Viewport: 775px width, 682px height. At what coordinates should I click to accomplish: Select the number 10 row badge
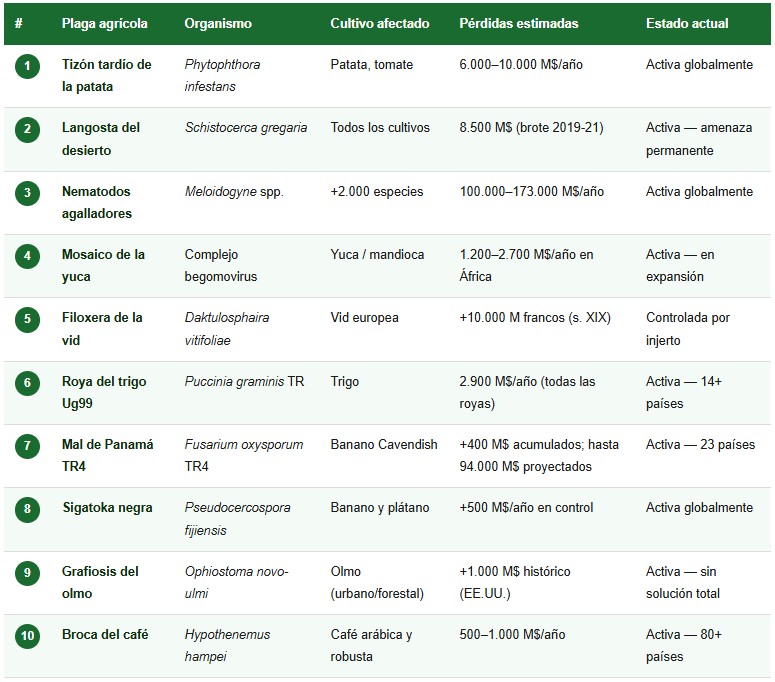click(x=27, y=636)
